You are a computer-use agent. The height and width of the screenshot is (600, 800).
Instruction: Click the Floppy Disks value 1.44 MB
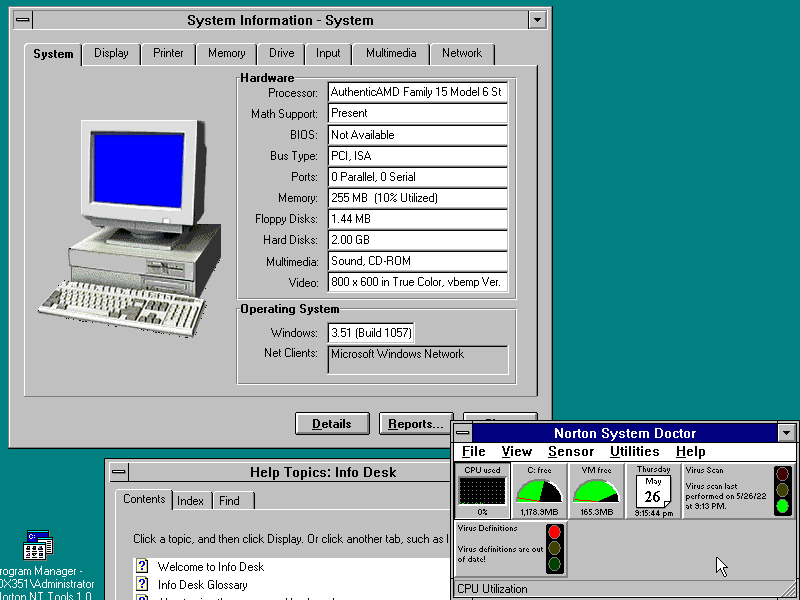417,219
